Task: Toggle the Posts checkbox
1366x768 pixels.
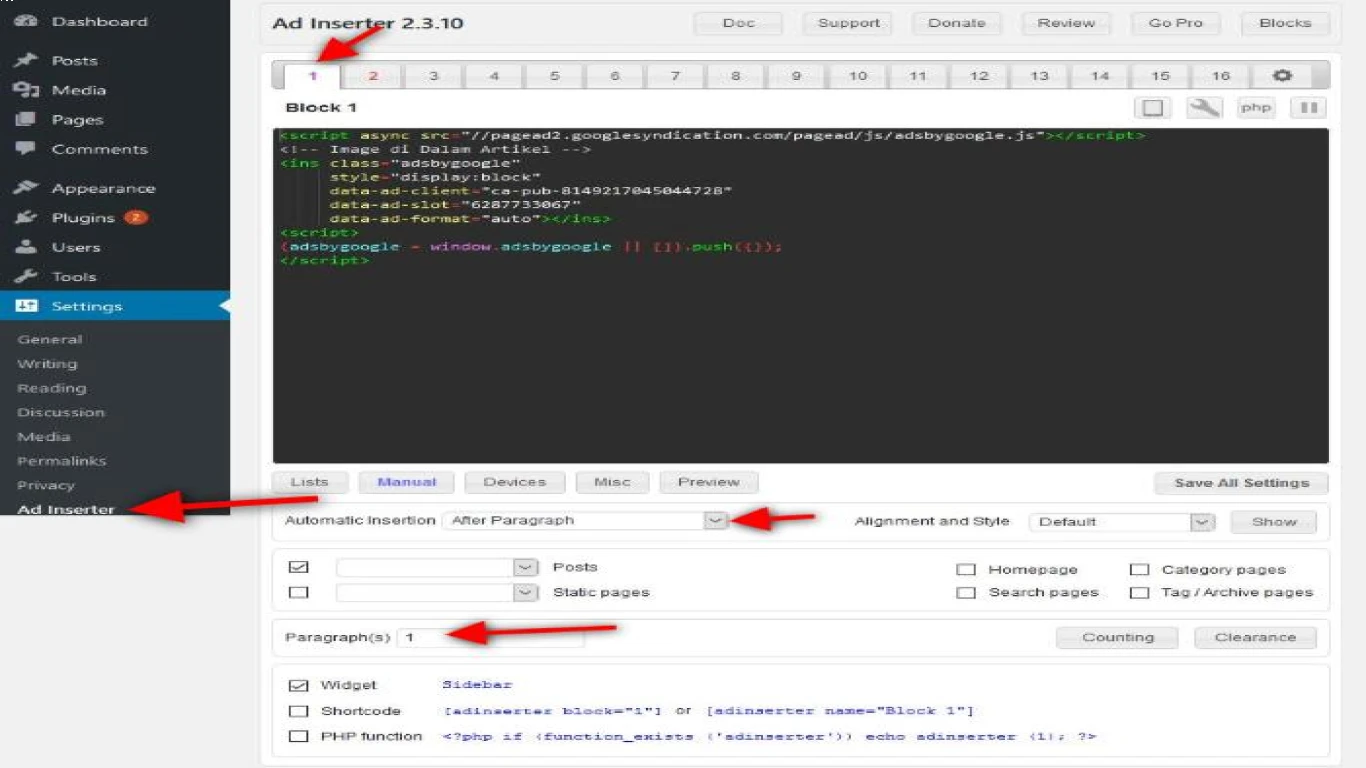Action: coord(298,567)
